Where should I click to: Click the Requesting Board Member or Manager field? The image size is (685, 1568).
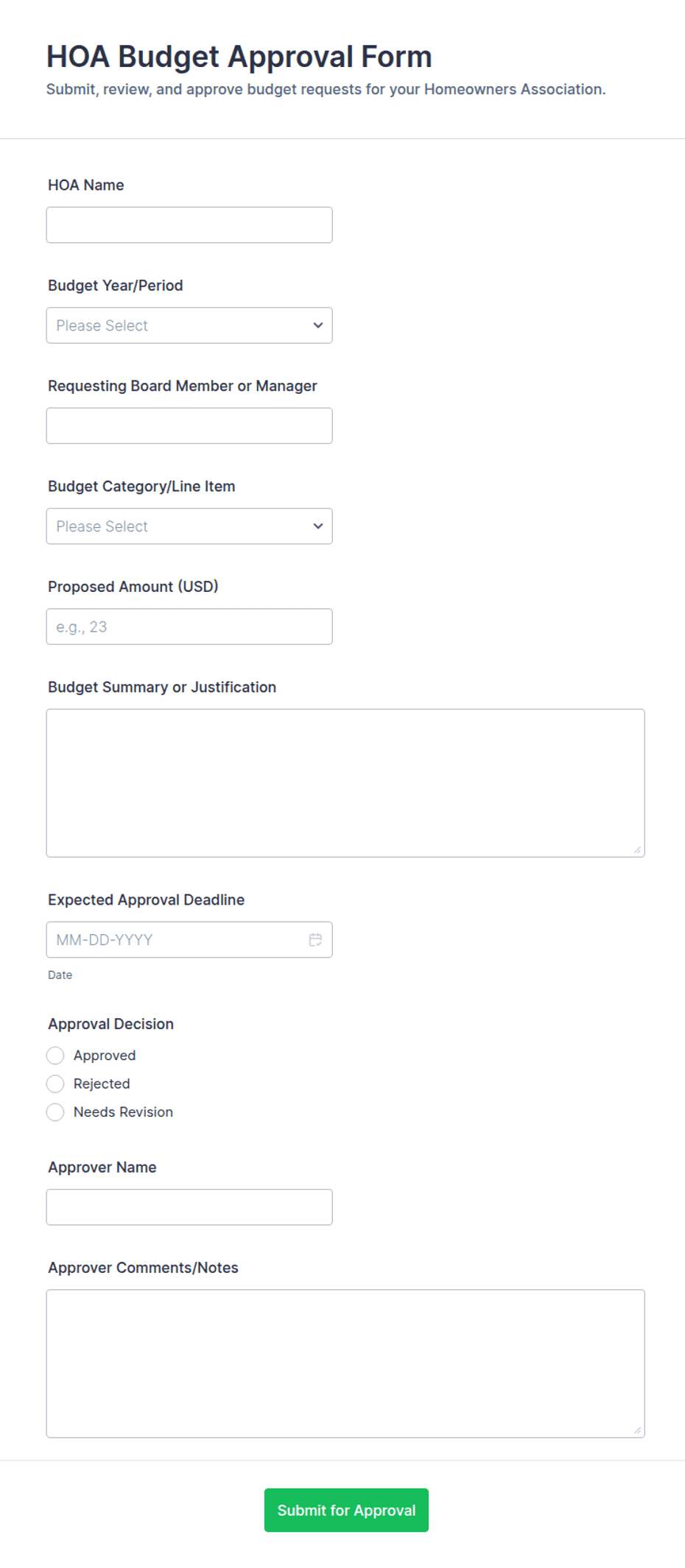point(189,426)
